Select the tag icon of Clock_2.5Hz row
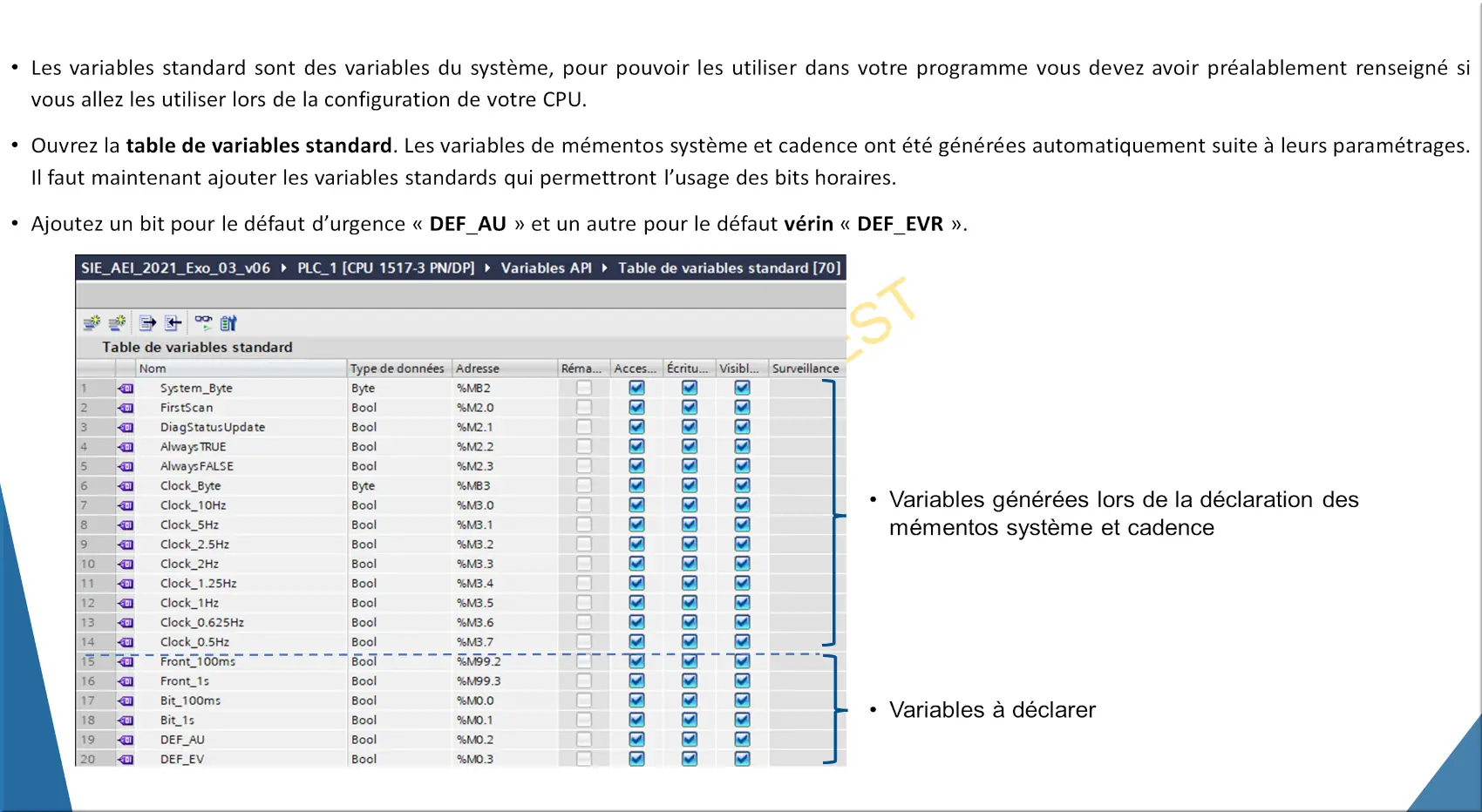 tap(126, 545)
